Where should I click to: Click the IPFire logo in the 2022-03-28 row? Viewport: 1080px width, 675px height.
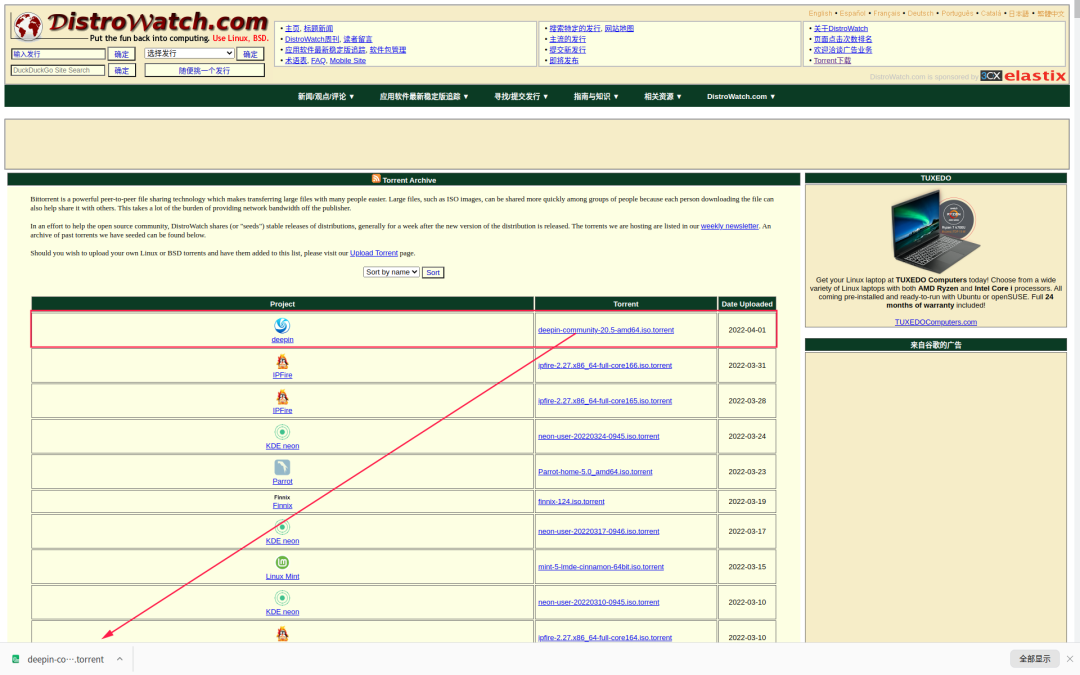(x=282, y=397)
